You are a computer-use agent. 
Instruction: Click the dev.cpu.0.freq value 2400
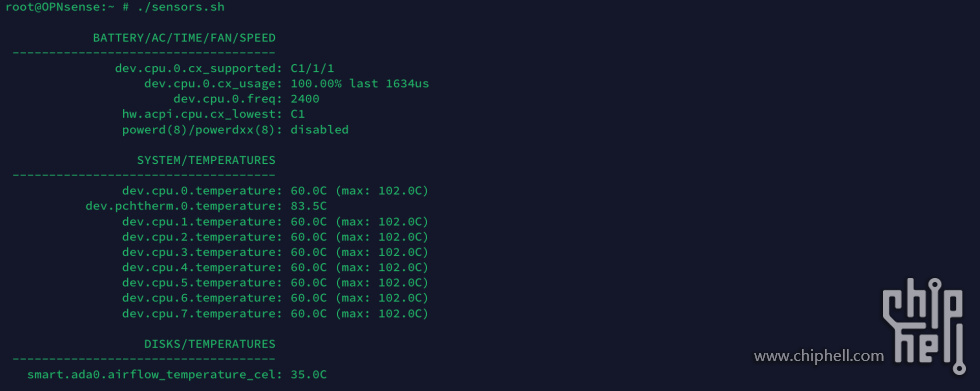305,99
